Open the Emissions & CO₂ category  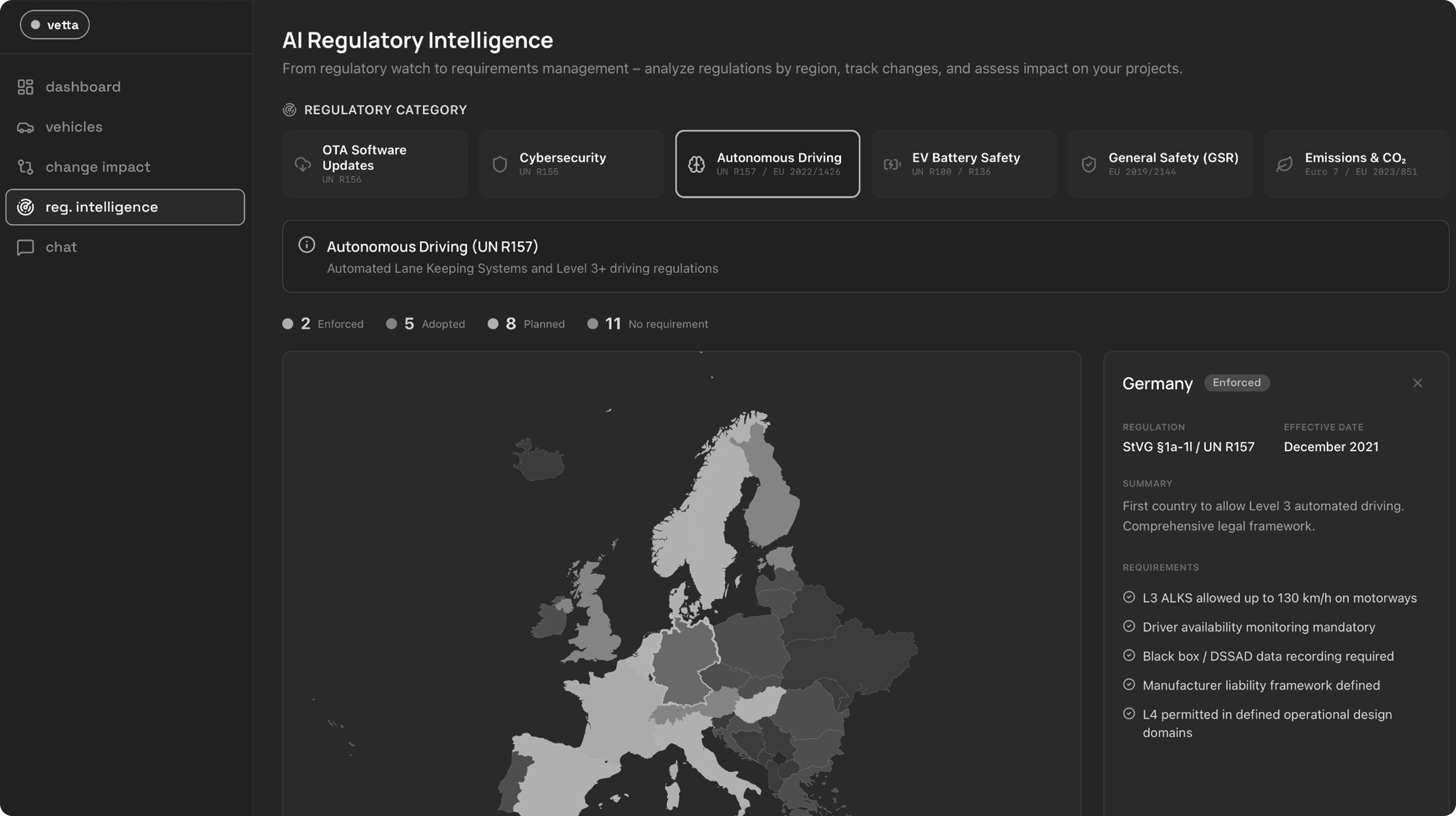1356,164
